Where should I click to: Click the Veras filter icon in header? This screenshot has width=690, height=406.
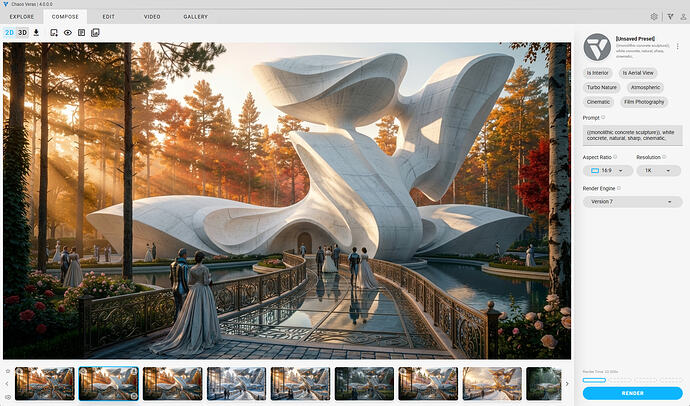669,16
